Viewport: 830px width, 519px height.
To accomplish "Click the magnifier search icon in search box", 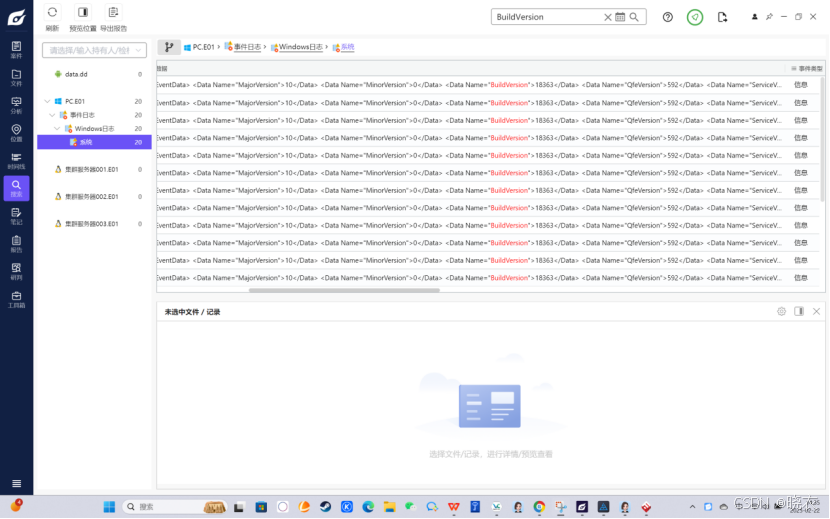I will point(634,17).
